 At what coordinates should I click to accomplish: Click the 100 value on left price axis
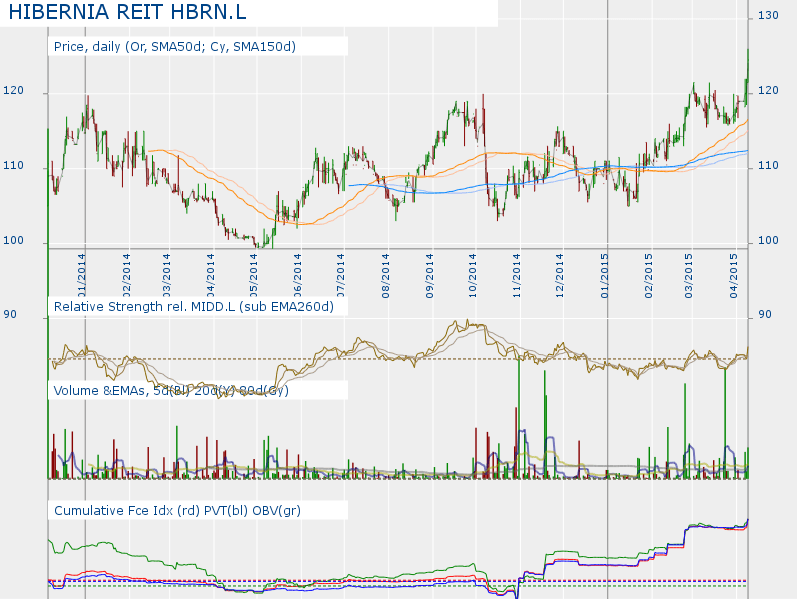pos(13,241)
